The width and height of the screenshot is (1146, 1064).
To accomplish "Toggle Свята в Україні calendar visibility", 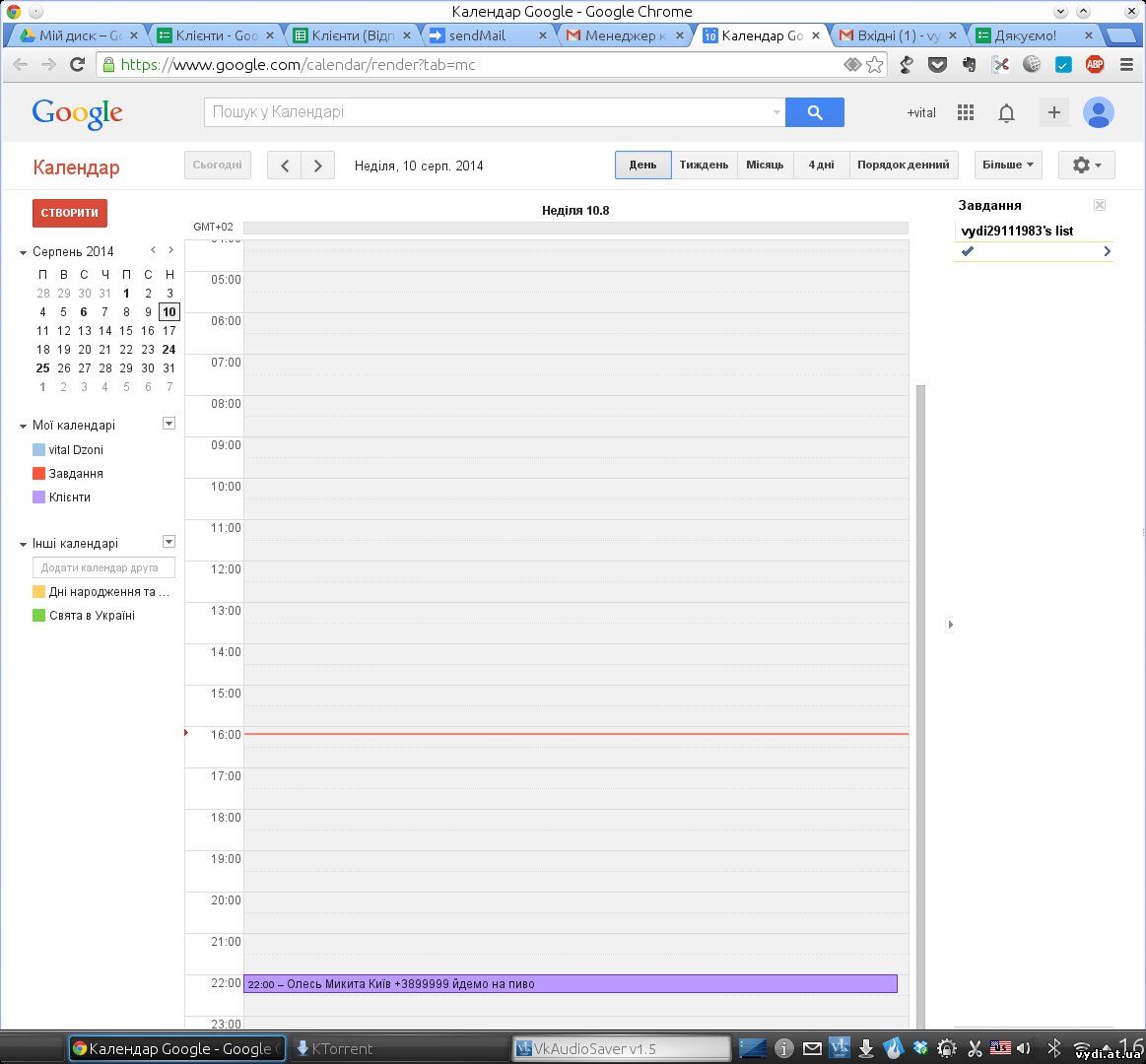I will point(38,616).
